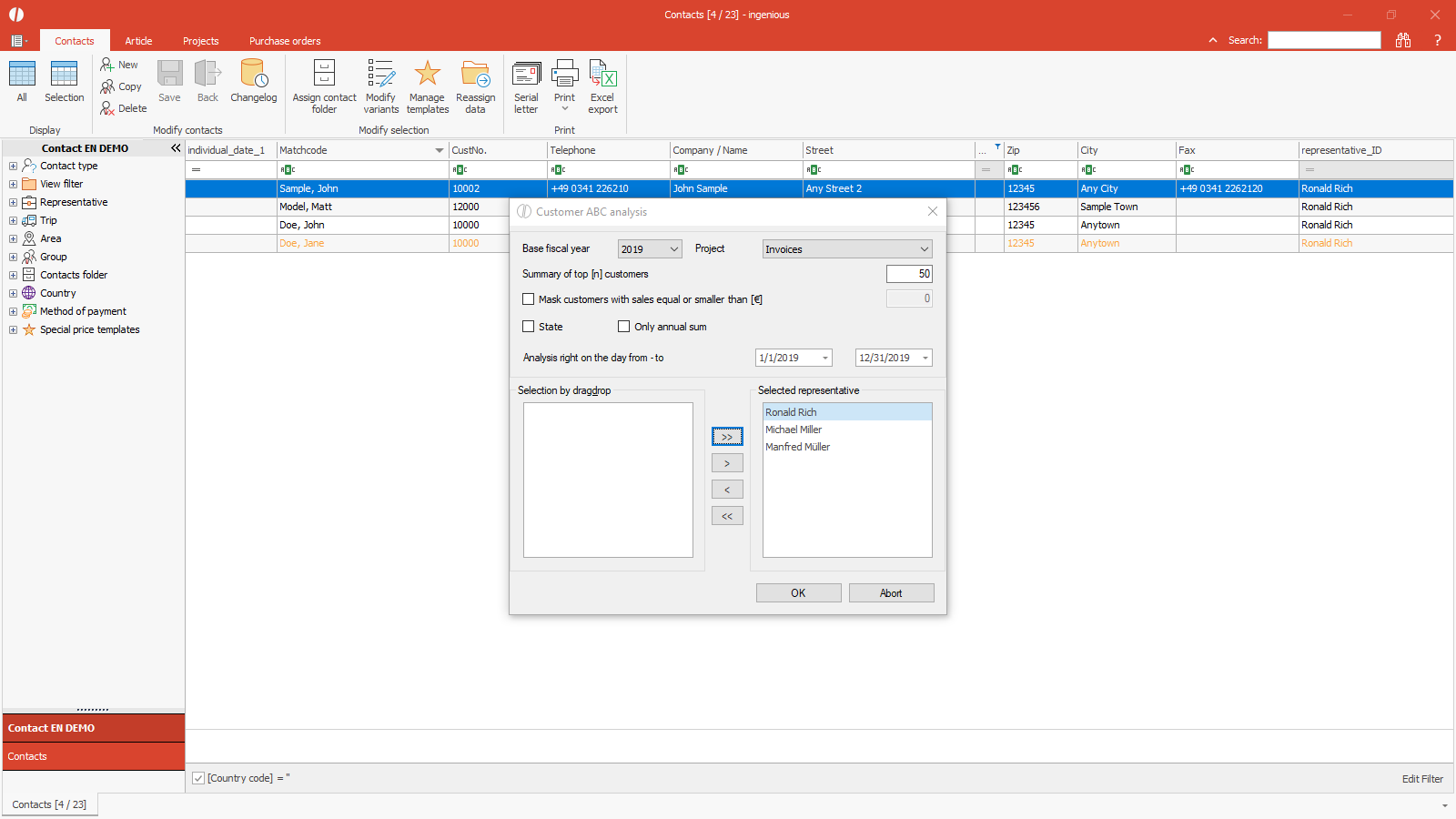This screenshot has height=819, width=1456.
Task: Tick the State checkbox
Action: tap(529, 327)
